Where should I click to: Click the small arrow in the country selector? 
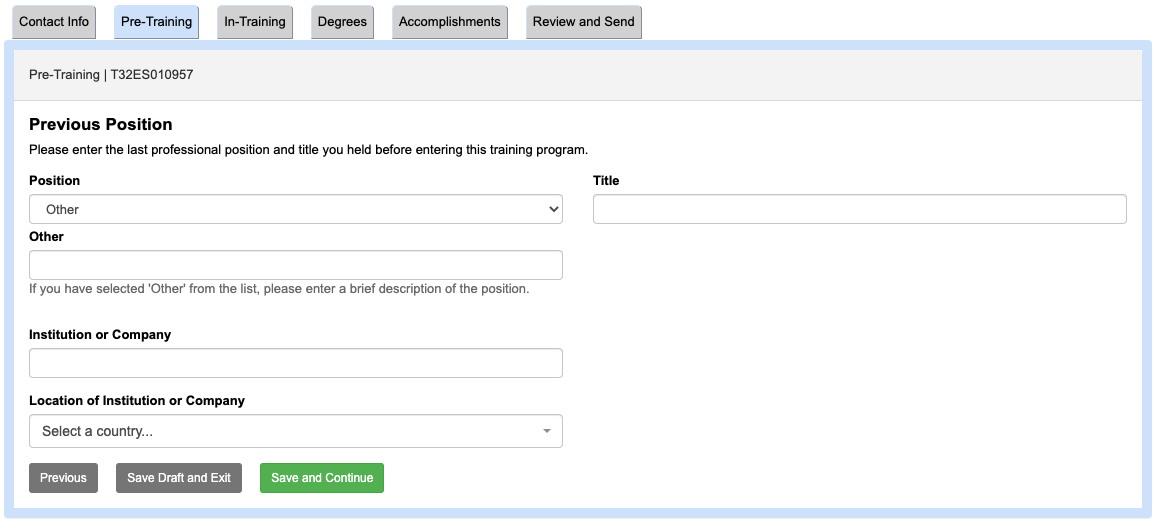pyautogui.click(x=547, y=432)
